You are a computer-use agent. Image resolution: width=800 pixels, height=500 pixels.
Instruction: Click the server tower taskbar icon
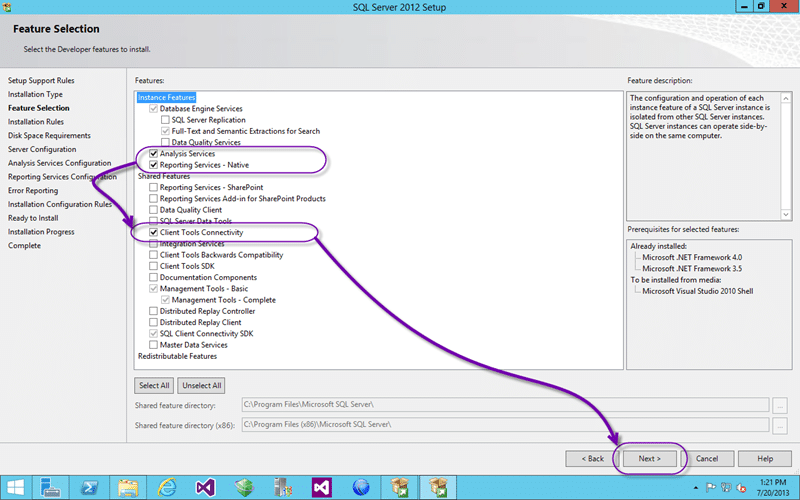pyautogui.click(x=283, y=487)
